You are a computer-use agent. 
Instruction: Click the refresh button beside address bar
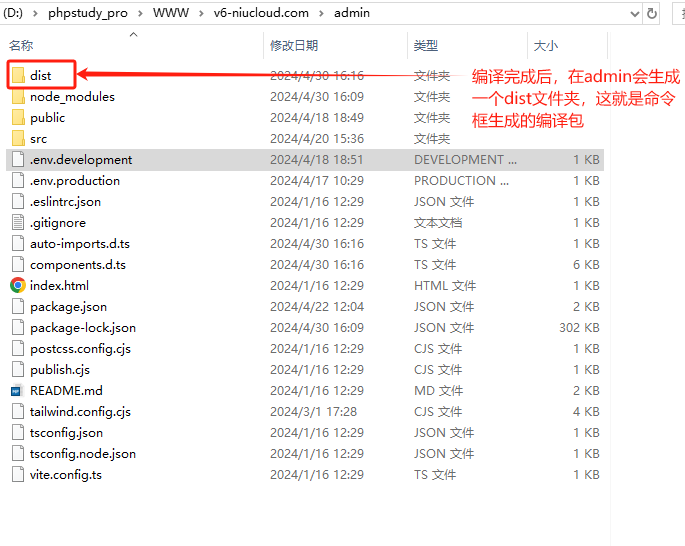(x=653, y=13)
